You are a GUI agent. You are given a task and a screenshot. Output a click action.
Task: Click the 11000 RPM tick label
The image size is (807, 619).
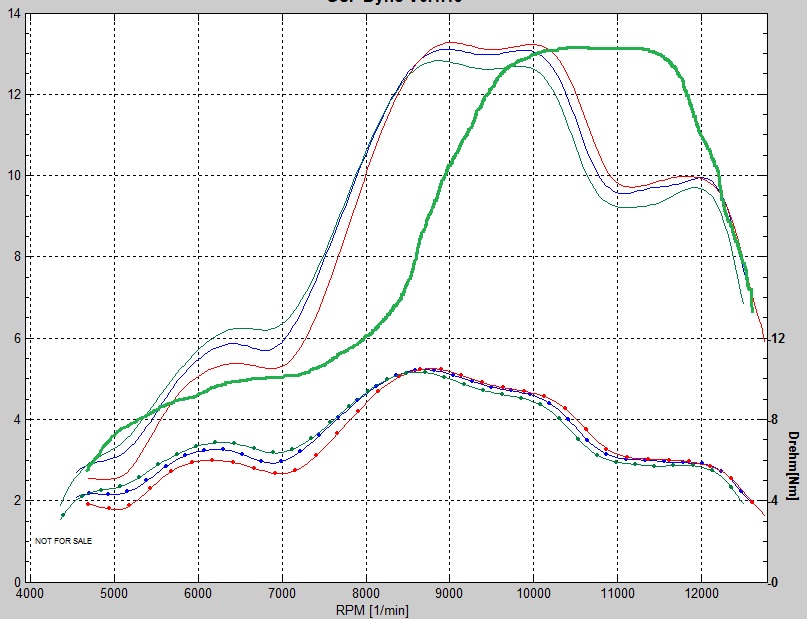click(x=617, y=592)
